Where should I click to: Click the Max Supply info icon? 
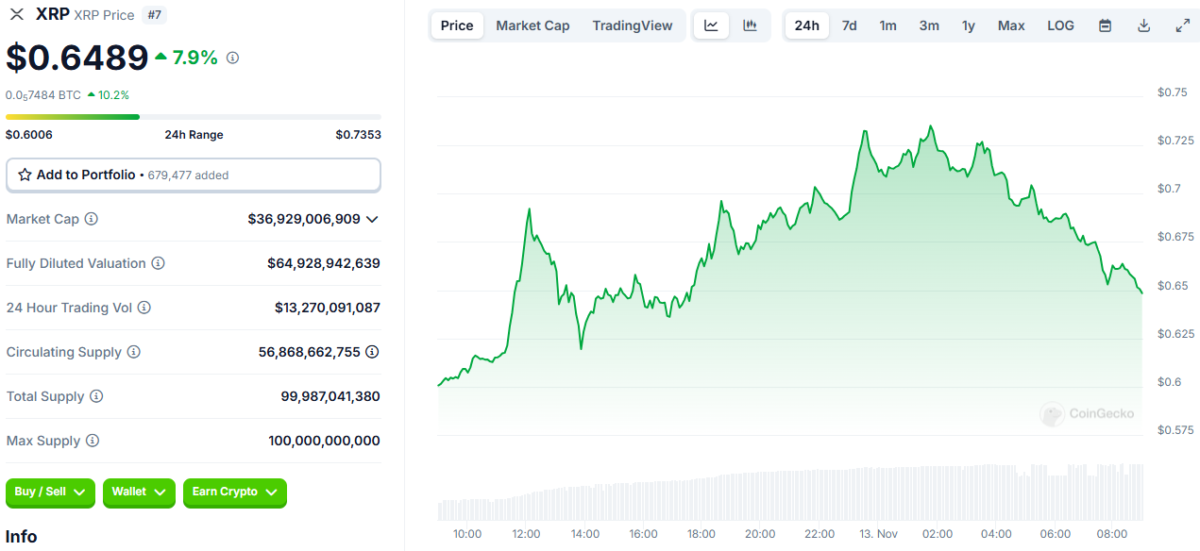coord(92,441)
